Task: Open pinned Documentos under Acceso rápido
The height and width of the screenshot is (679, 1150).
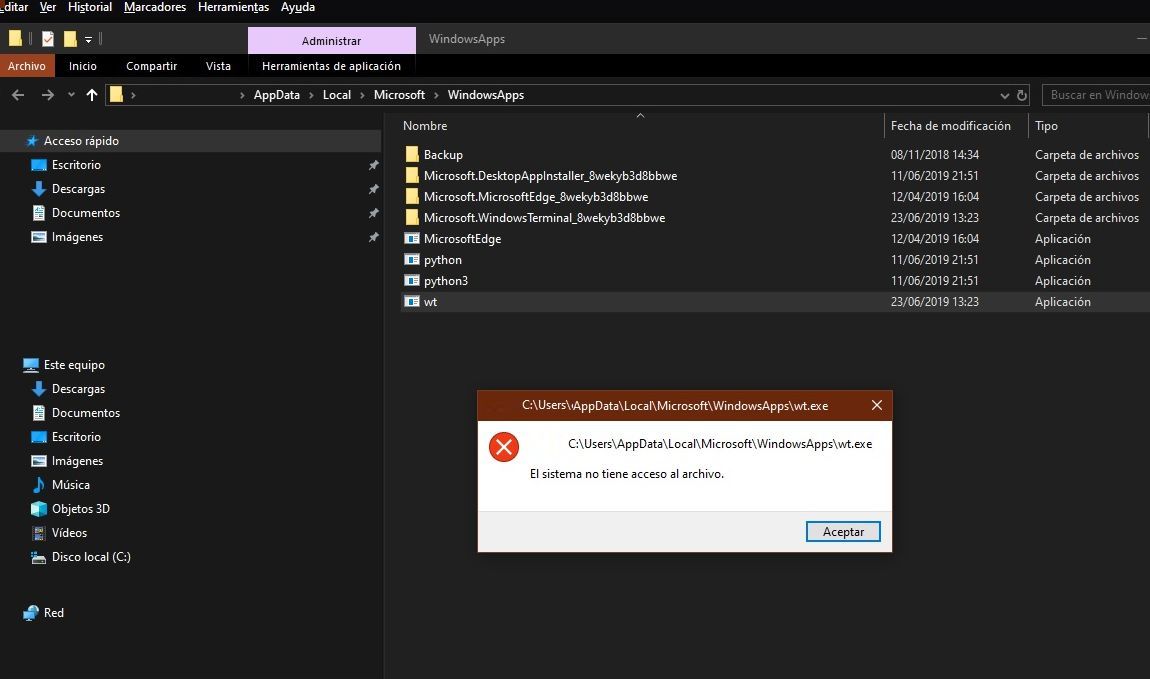Action: [x=86, y=213]
